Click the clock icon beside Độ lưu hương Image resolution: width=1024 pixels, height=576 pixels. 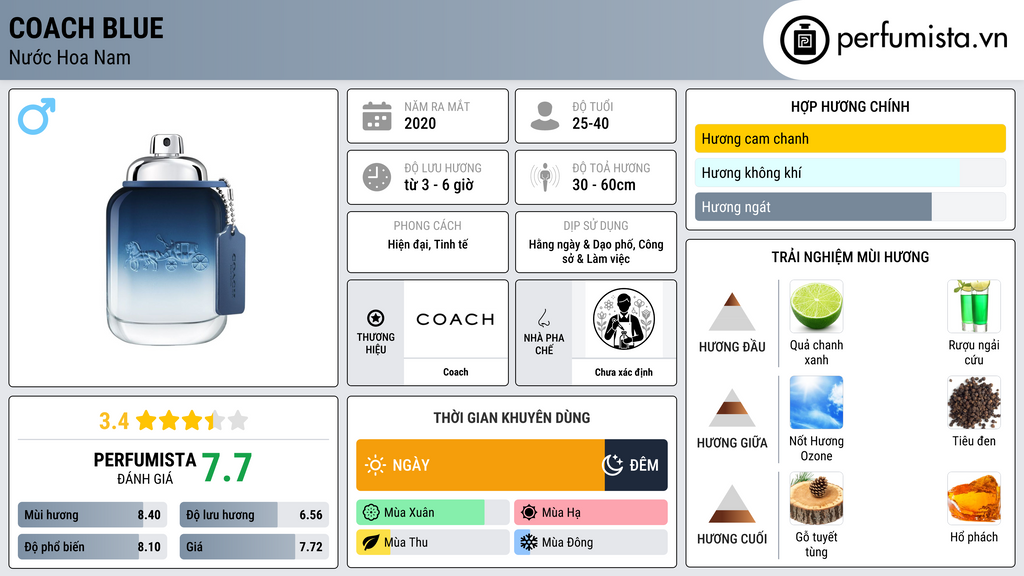[377, 177]
